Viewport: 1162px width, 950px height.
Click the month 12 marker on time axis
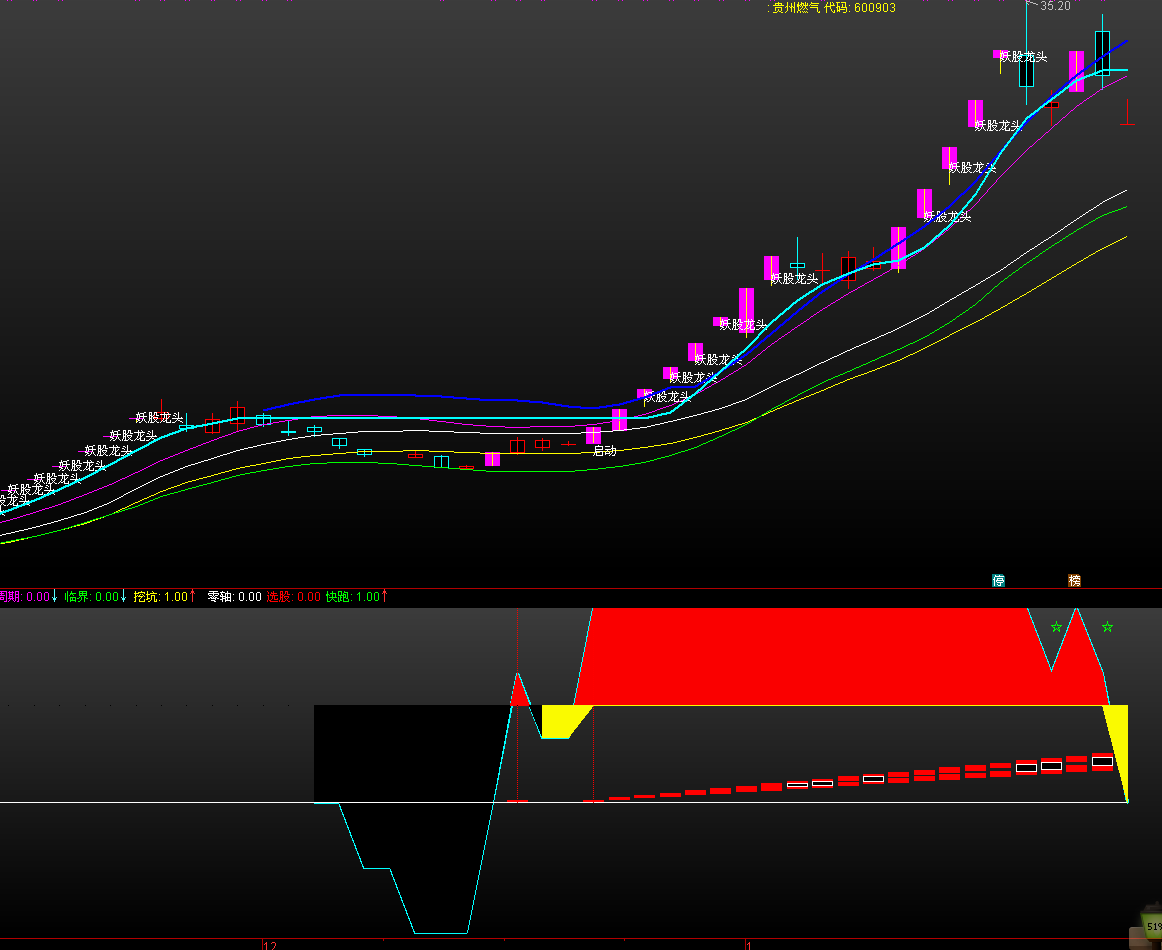pyautogui.click(x=269, y=944)
